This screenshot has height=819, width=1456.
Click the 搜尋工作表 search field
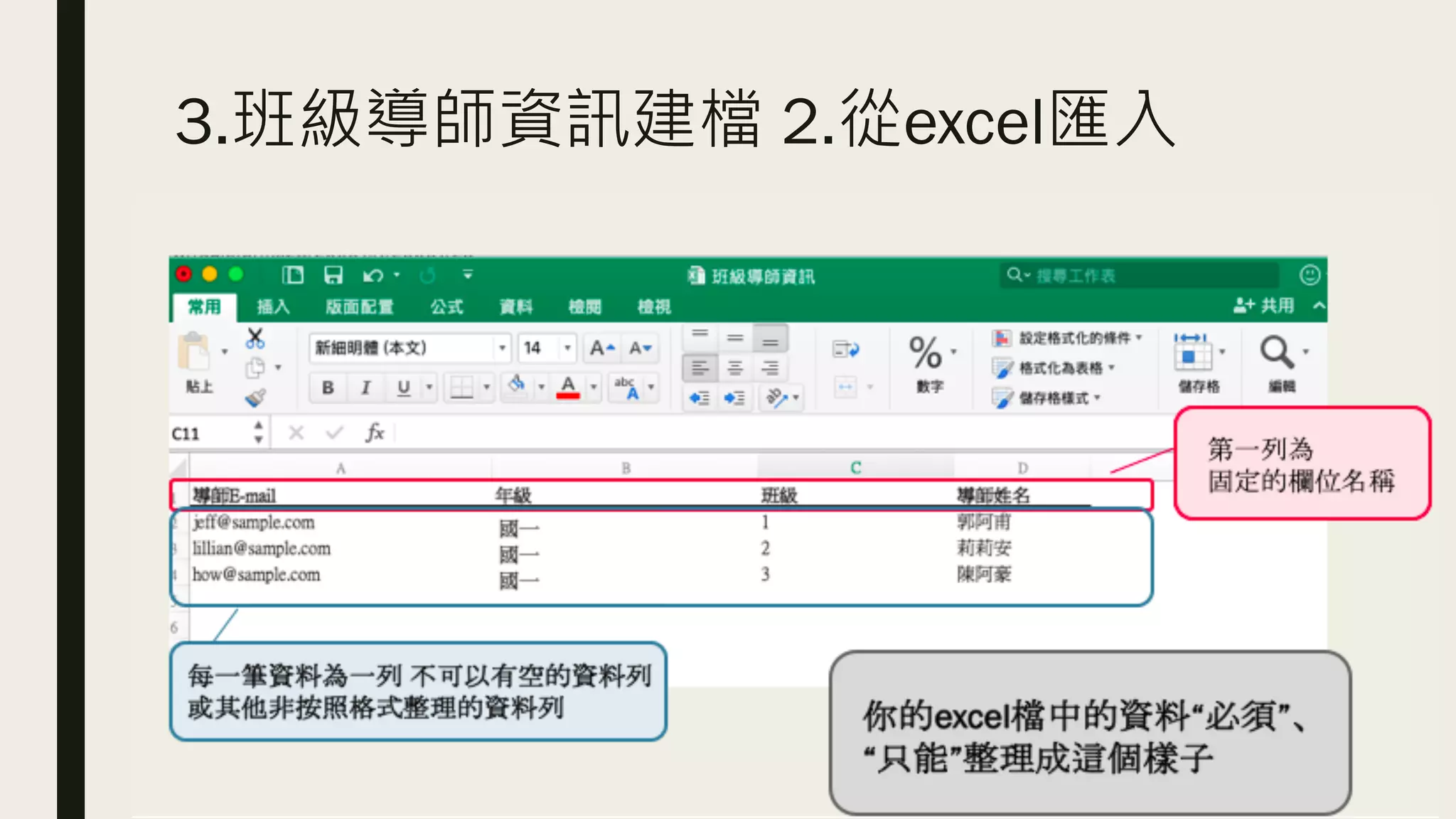point(1140,275)
